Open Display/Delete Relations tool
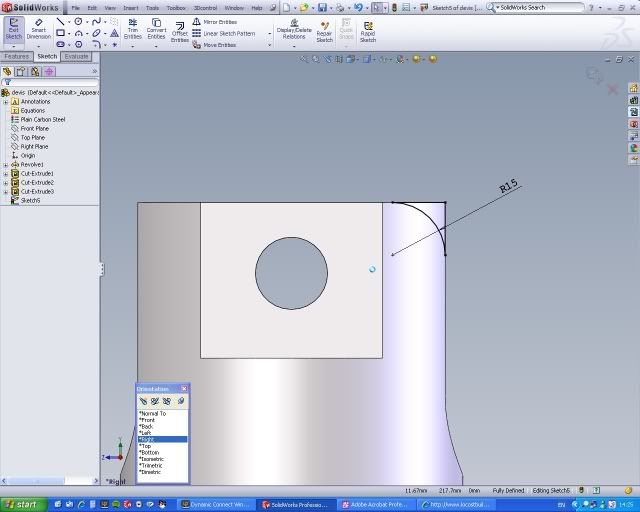The width and height of the screenshot is (640, 512). point(293,30)
